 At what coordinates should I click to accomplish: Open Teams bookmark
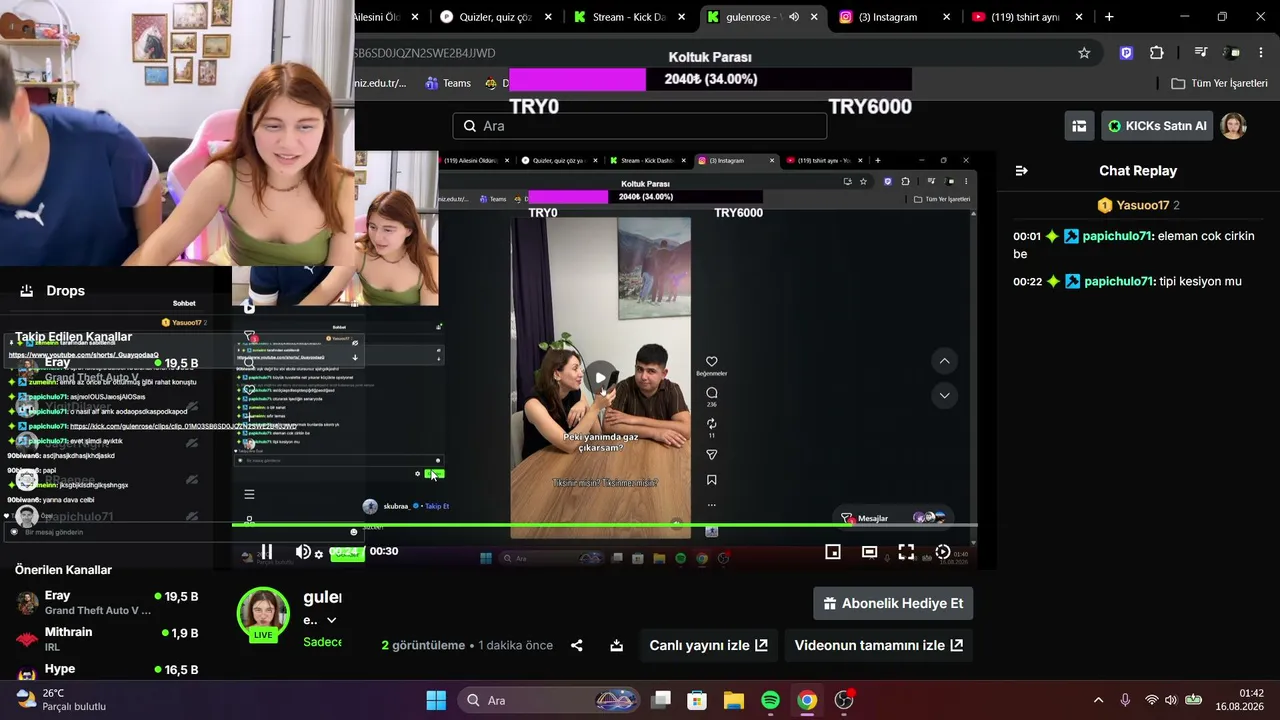point(448,83)
